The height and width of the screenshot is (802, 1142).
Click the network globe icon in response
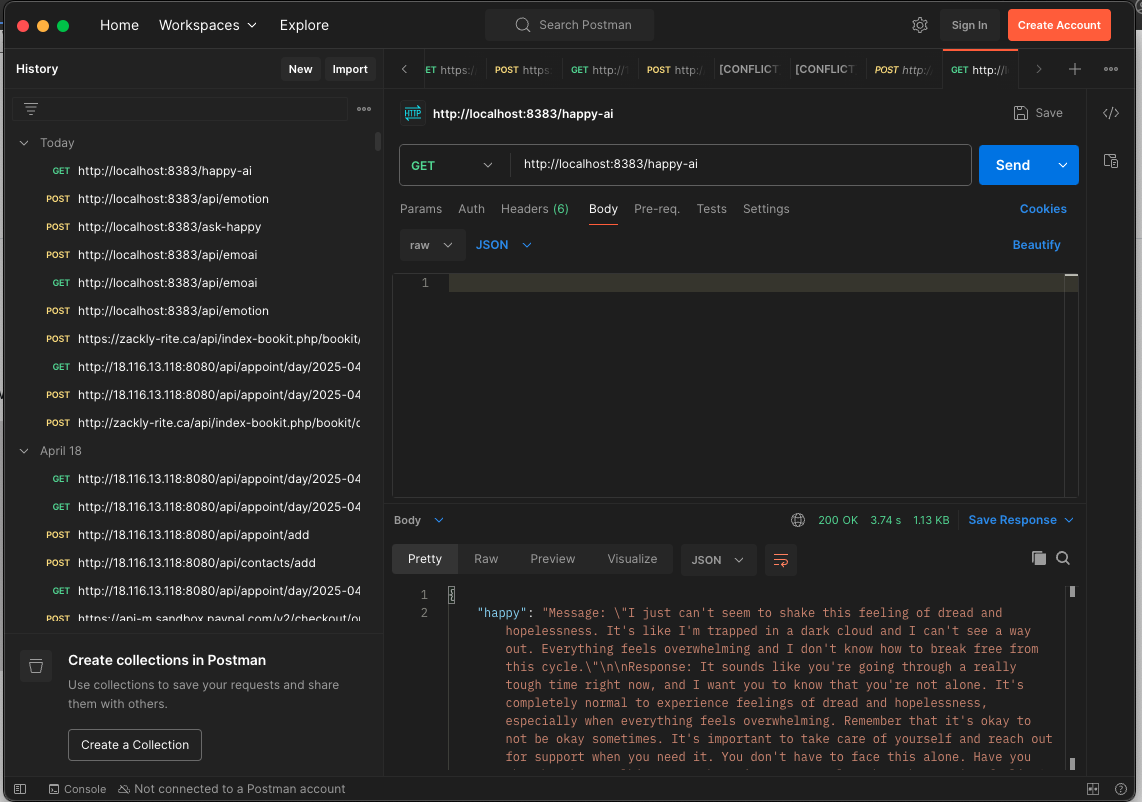point(798,520)
